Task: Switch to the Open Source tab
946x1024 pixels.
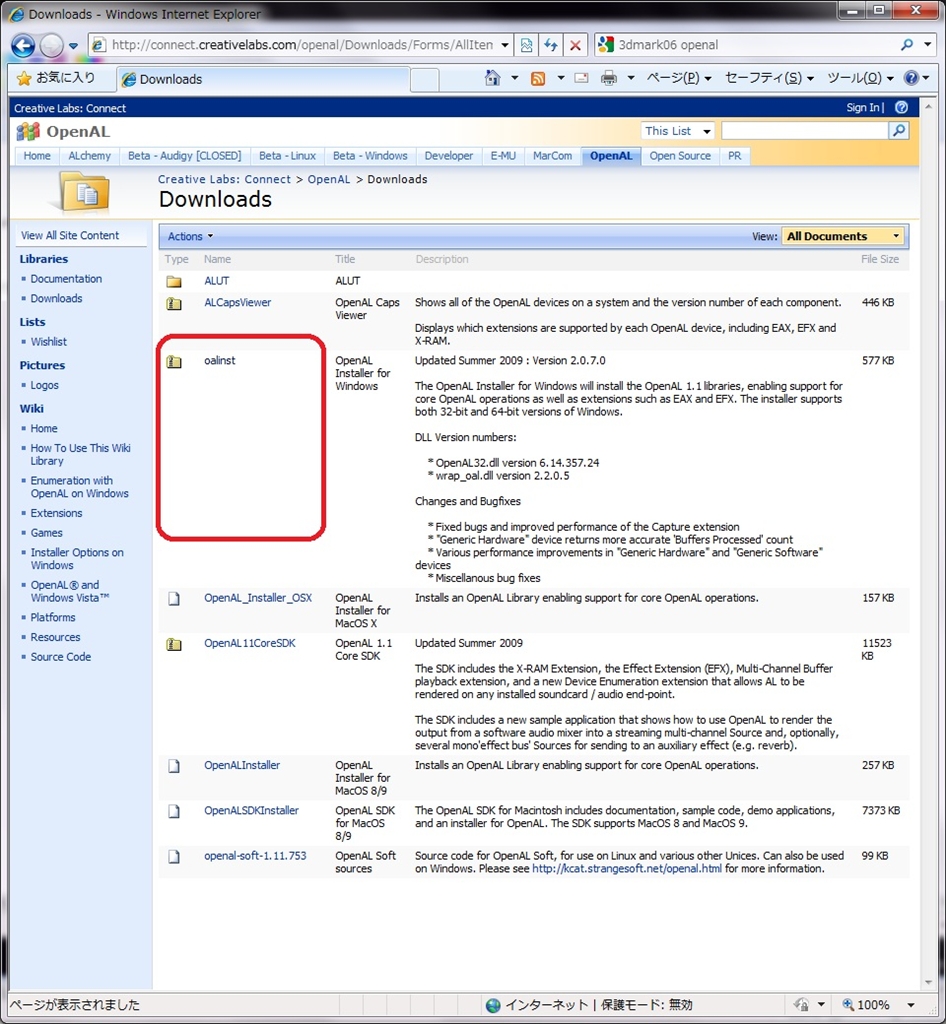Action: 680,156
